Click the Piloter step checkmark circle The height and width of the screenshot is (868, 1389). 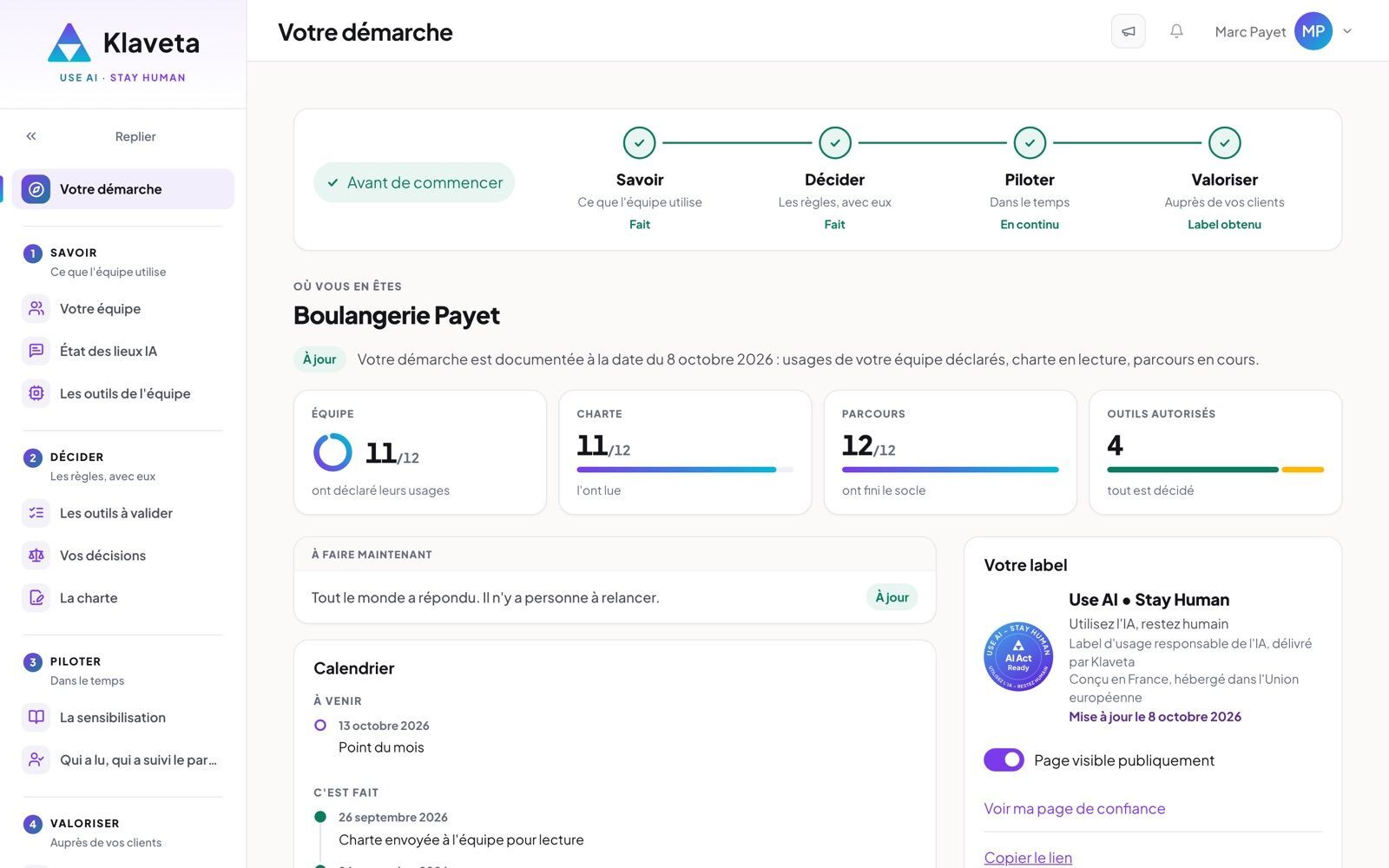[x=1030, y=143]
